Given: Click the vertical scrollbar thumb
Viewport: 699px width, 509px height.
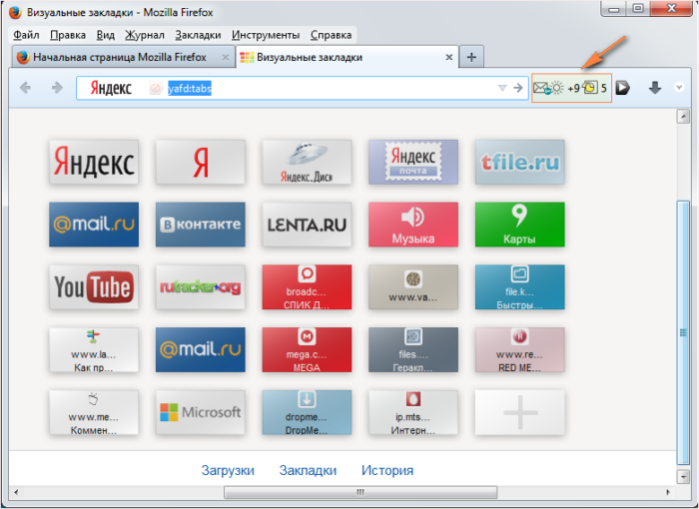Looking at the screenshot, I should tap(683, 332).
